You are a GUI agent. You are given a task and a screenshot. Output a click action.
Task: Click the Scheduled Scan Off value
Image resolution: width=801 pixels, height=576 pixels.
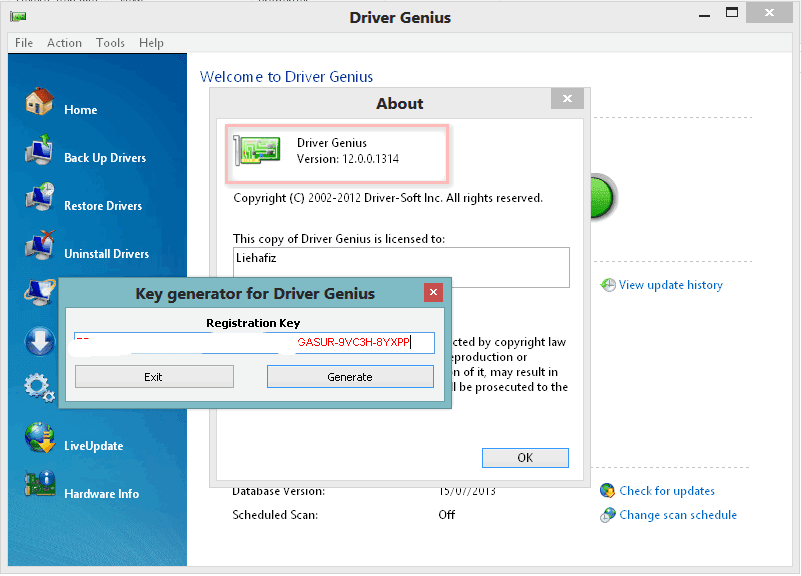446,515
